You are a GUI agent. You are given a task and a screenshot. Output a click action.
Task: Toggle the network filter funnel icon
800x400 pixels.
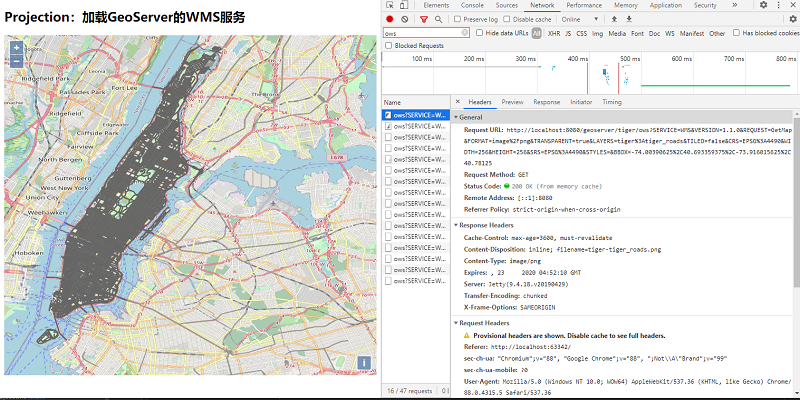pyautogui.click(x=424, y=19)
